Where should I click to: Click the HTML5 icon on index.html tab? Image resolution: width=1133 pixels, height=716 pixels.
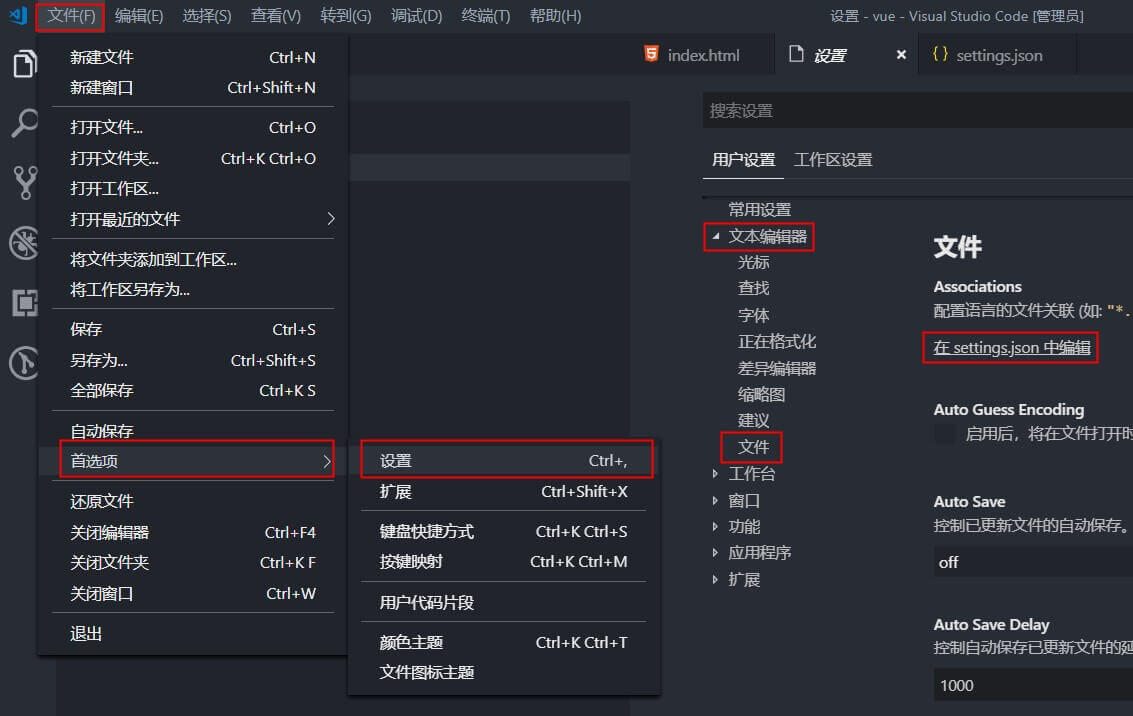pyautogui.click(x=652, y=55)
